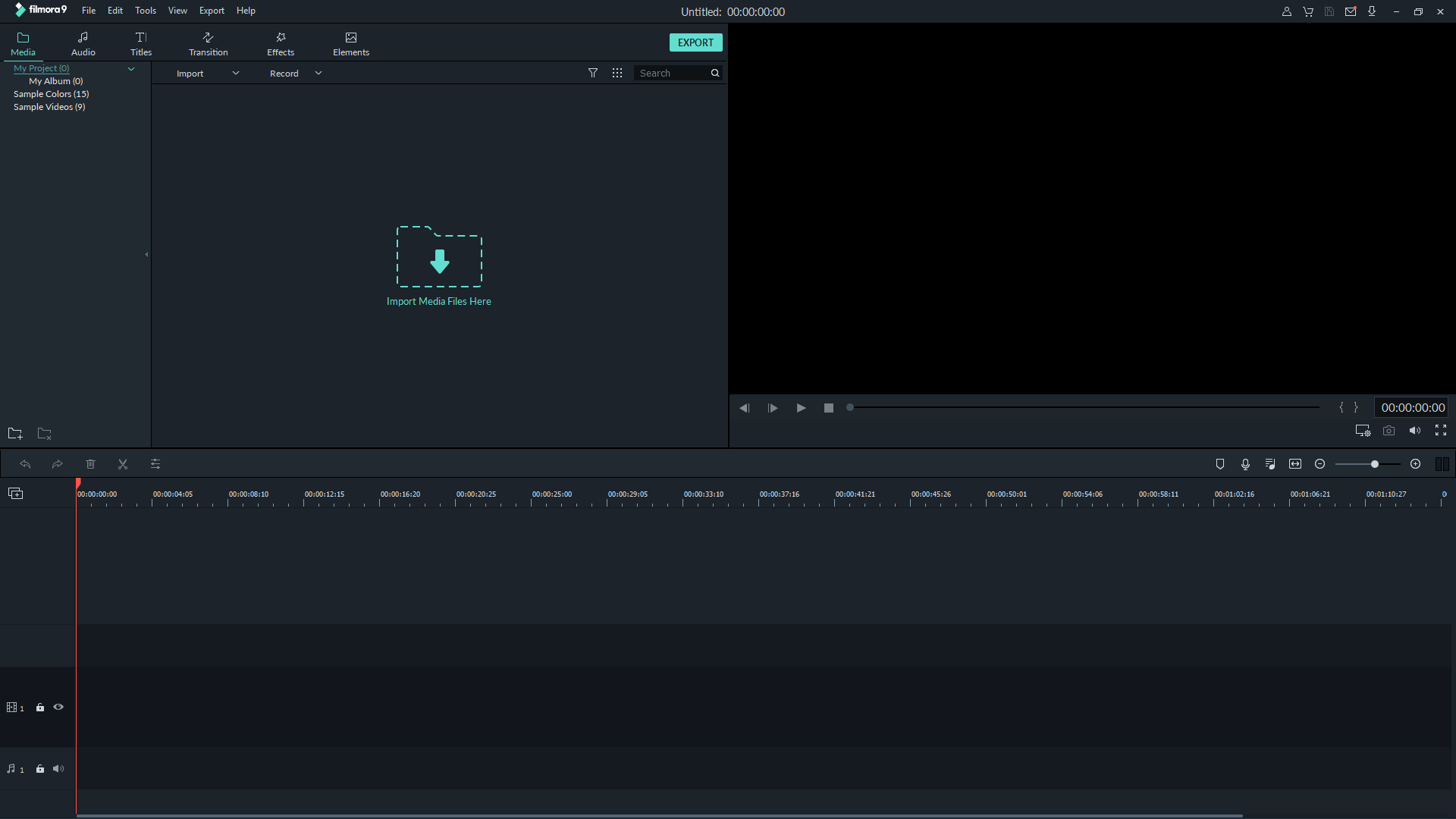Click the mark in/out braces icon
This screenshot has width=1456, height=819.
pos(1348,407)
